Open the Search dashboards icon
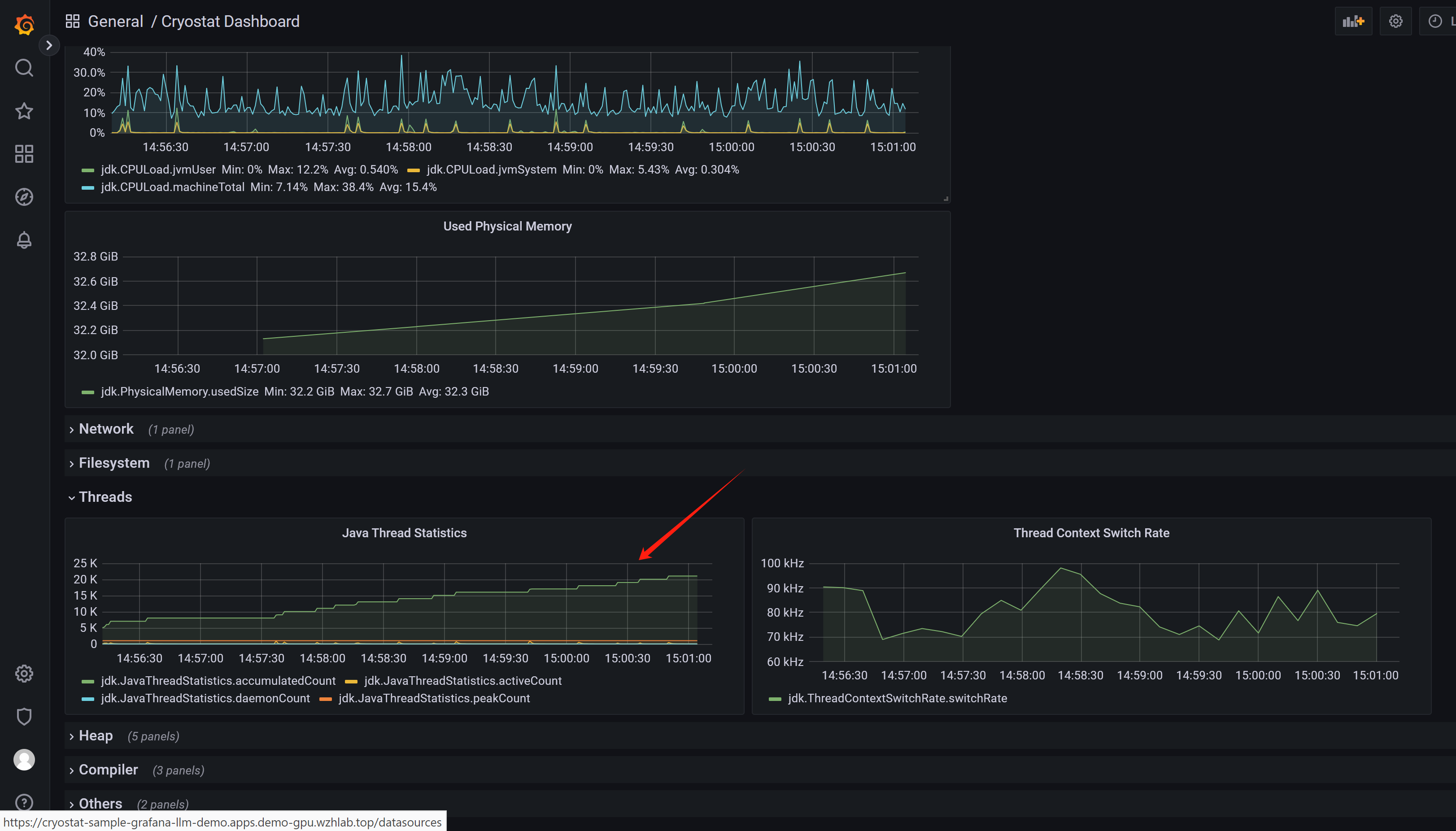This screenshot has width=1456, height=831. coord(24,68)
